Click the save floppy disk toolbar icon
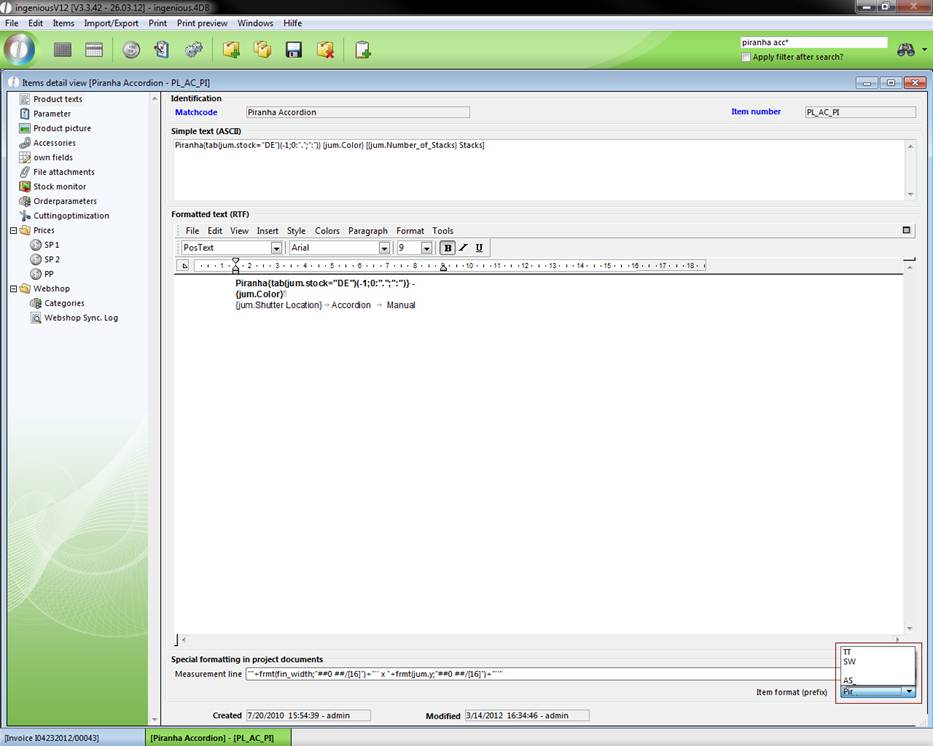Image resolution: width=933 pixels, height=746 pixels. 293,49
